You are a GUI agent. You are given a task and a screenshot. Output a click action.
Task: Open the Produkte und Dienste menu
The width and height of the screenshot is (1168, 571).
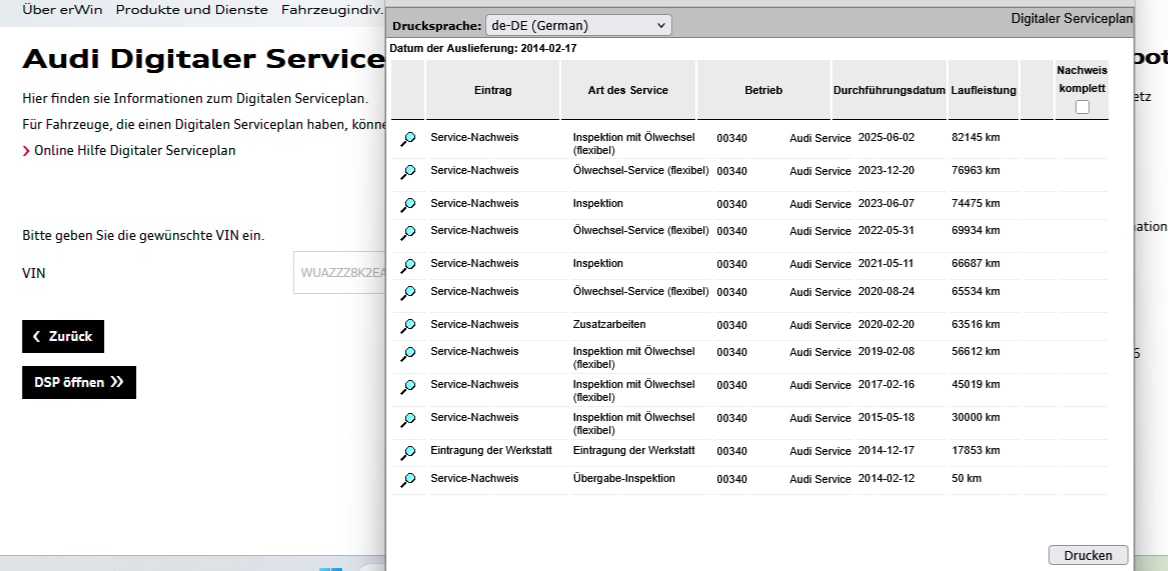(x=191, y=10)
